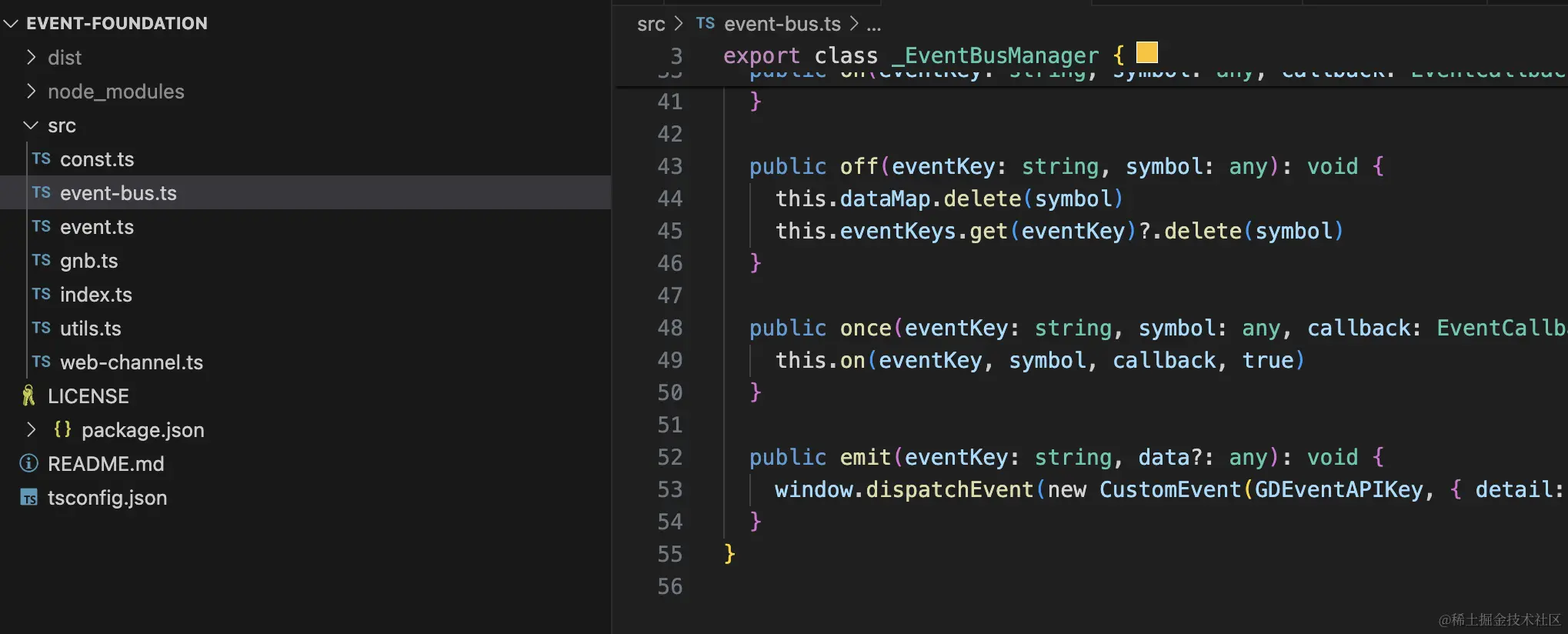This screenshot has height=634, width=1568.
Task: Select the dist folder name
Action: (x=65, y=58)
